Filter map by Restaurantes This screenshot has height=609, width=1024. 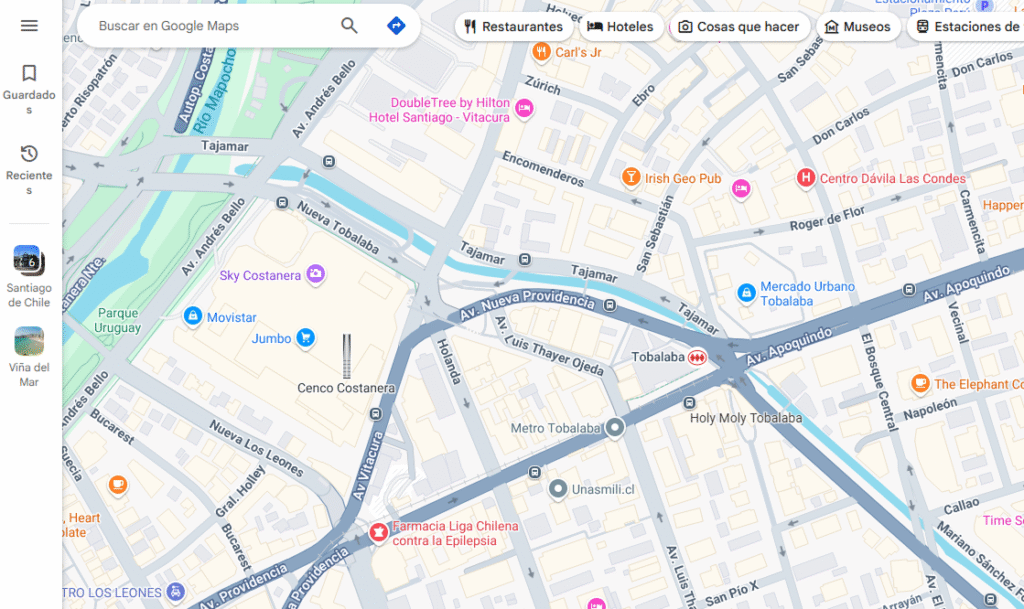click(x=513, y=27)
